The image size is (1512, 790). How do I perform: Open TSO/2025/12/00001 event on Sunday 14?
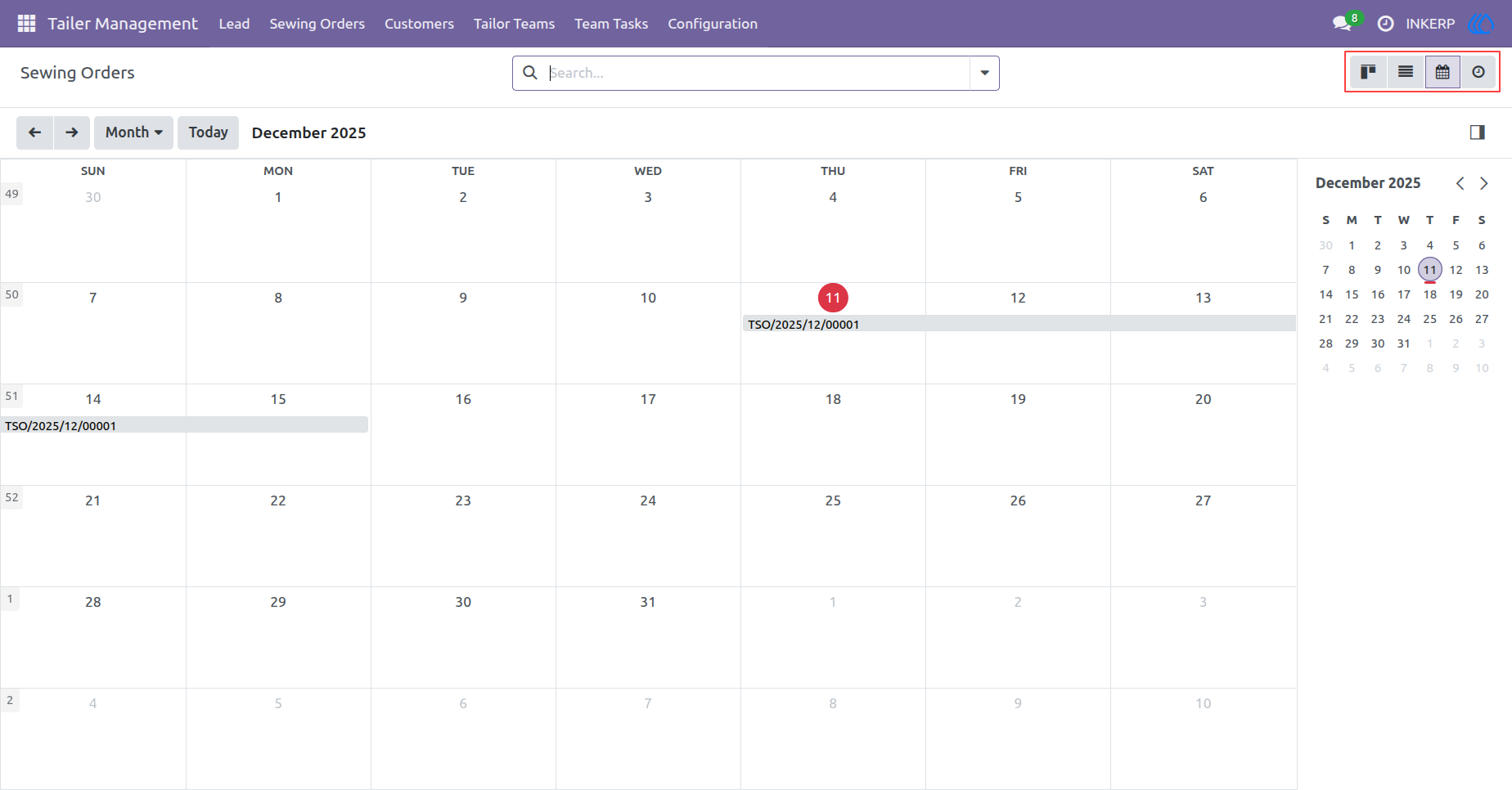[x=184, y=425]
